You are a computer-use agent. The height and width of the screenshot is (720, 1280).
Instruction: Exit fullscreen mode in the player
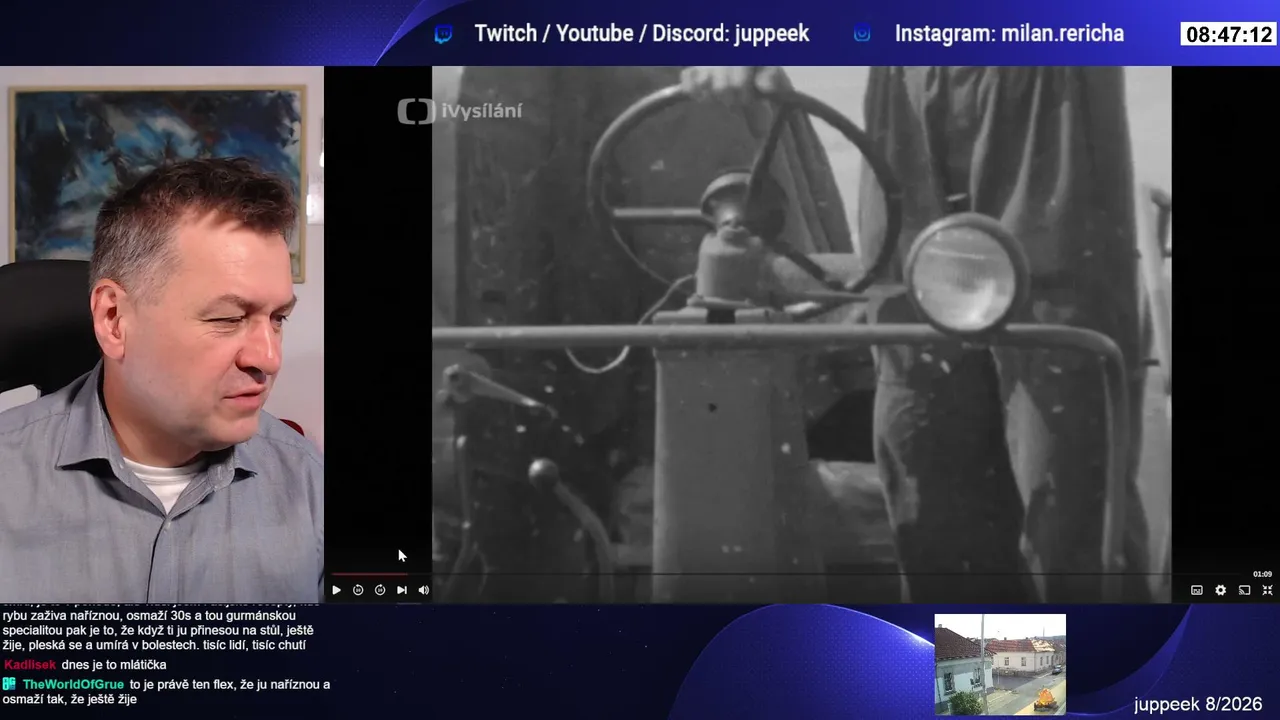tap(1268, 590)
